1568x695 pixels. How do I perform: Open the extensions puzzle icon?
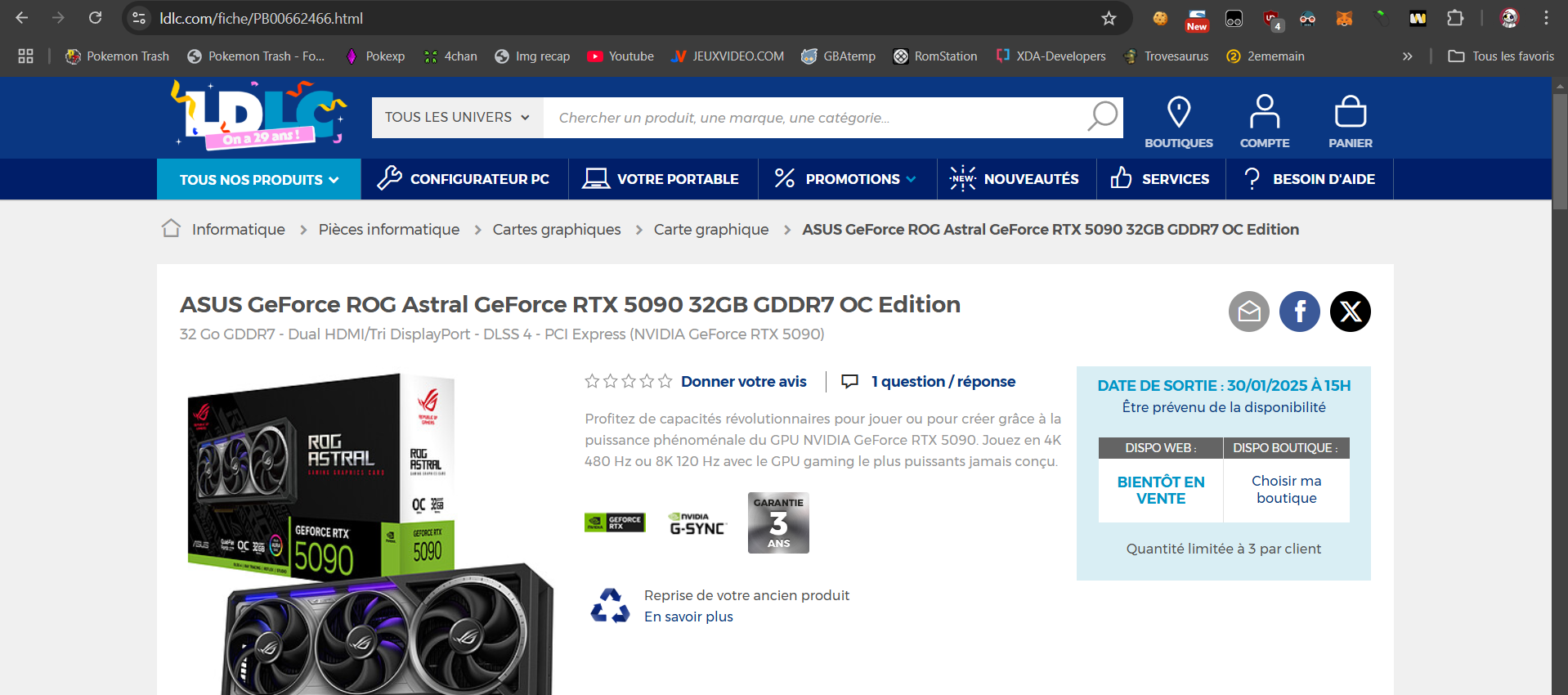pyautogui.click(x=1455, y=18)
